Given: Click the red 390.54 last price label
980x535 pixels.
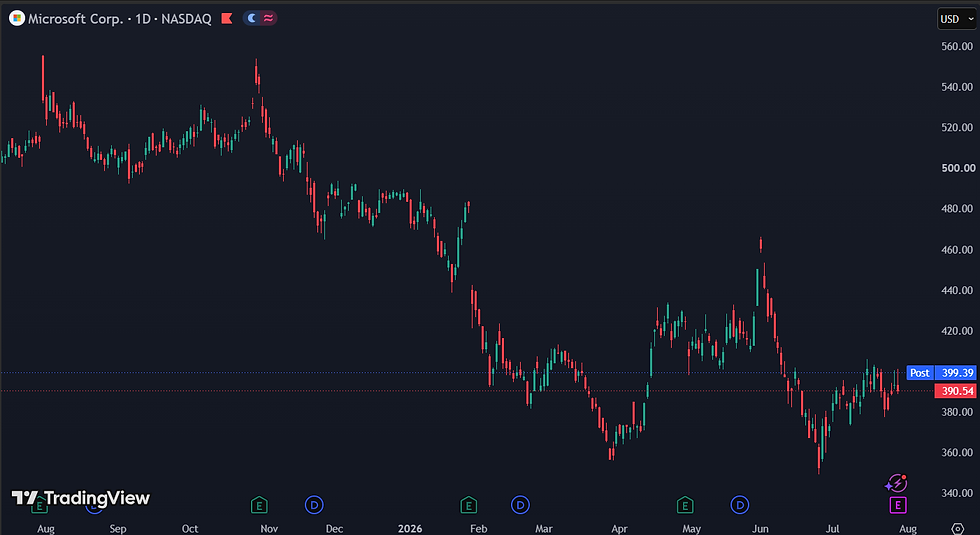Looking at the screenshot, I should click(958, 391).
